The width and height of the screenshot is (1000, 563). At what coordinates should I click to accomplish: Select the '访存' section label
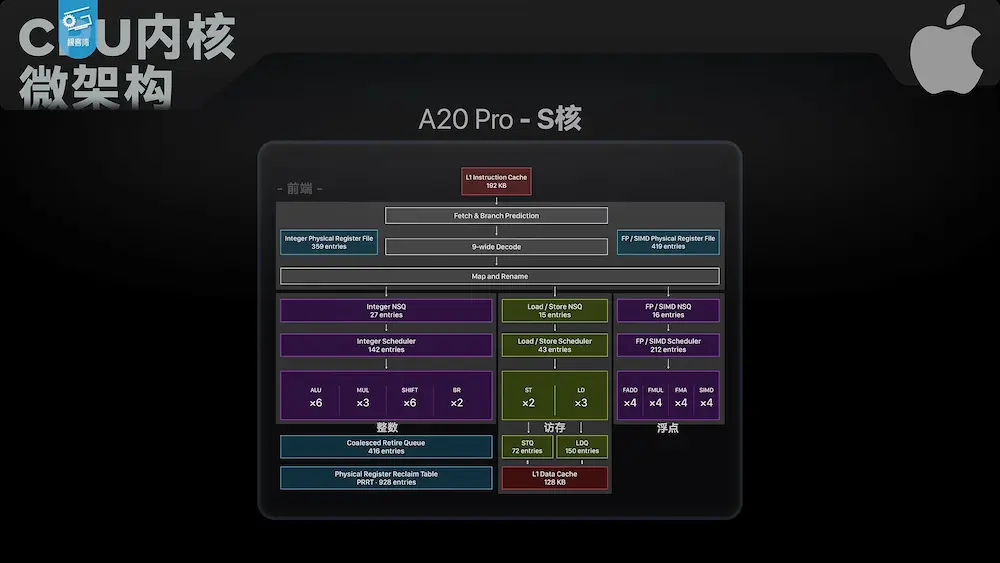(x=554, y=428)
